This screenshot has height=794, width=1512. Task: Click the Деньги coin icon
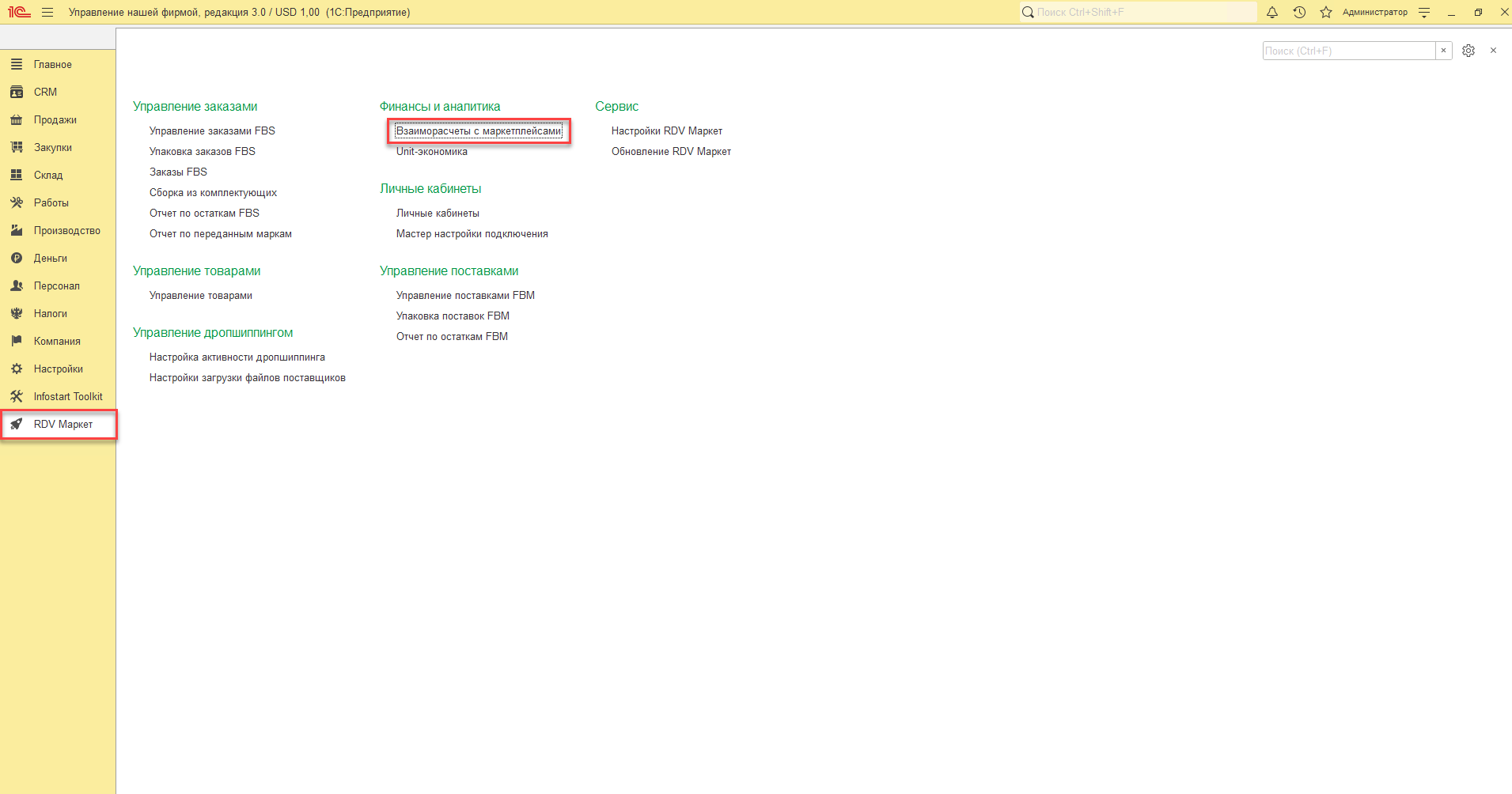[x=17, y=258]
